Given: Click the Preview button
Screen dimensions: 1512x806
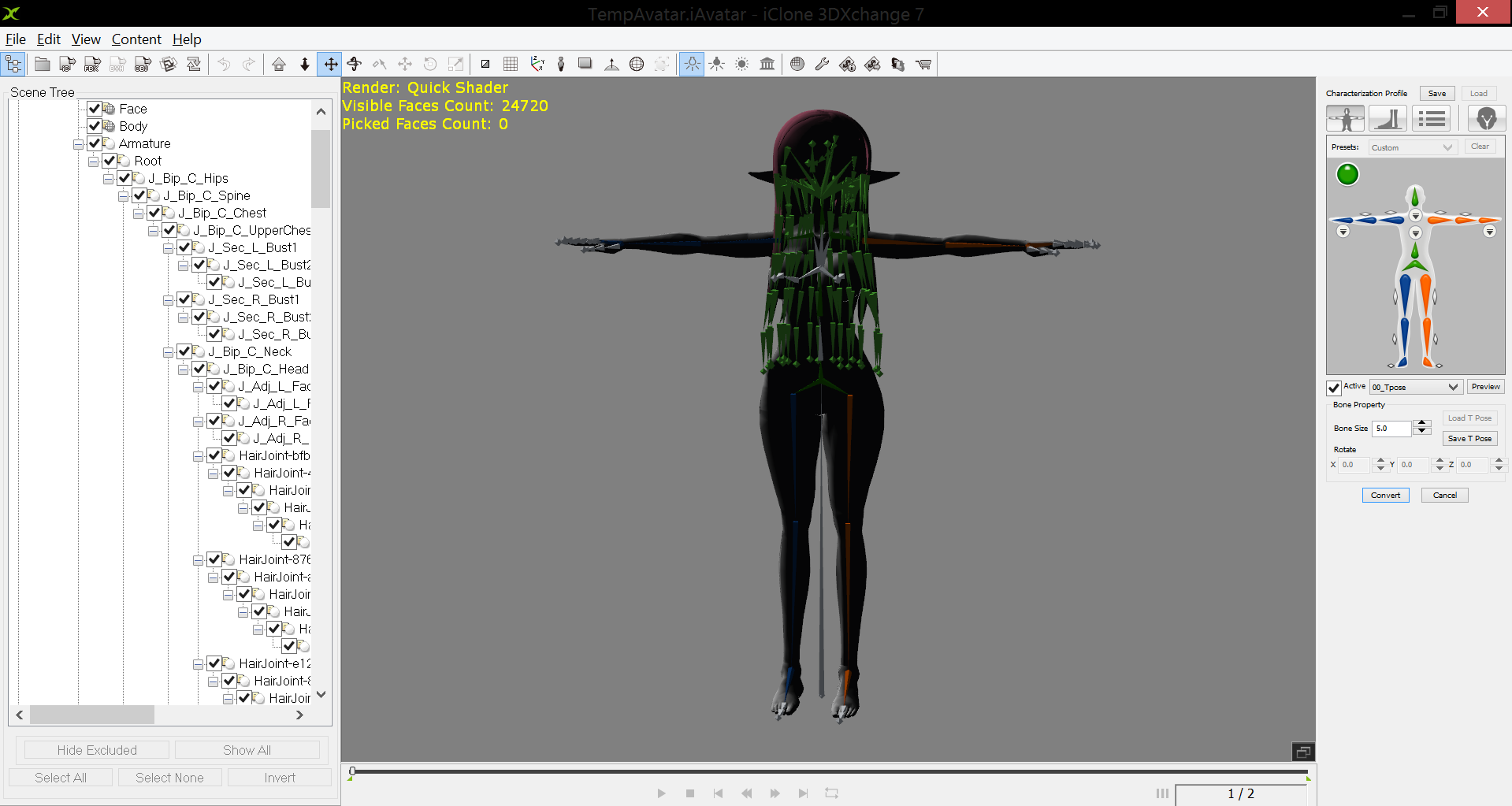Looking at the screenshot, I should click(x=1486, y=387).
